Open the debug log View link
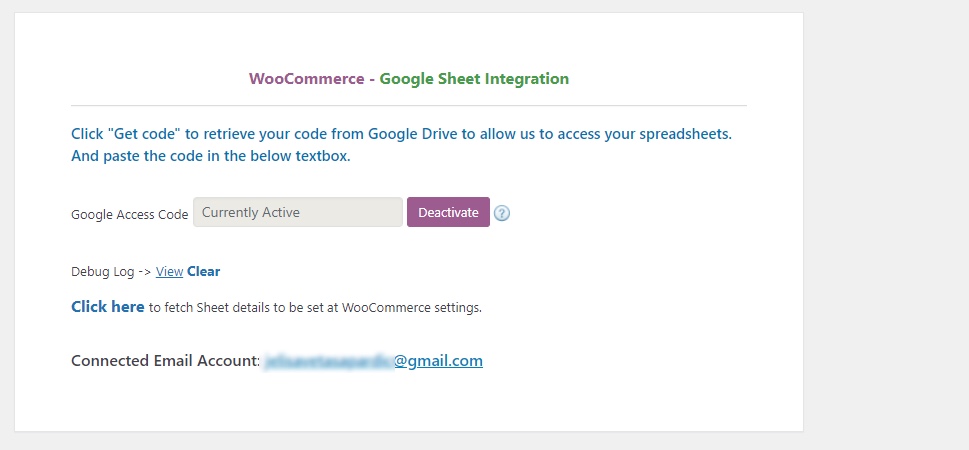Viewport: 969px width, 450px height. 169,271
